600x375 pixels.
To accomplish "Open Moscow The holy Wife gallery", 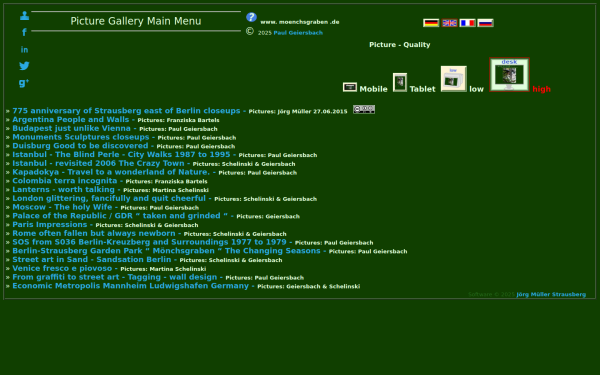I will [62, 207].
